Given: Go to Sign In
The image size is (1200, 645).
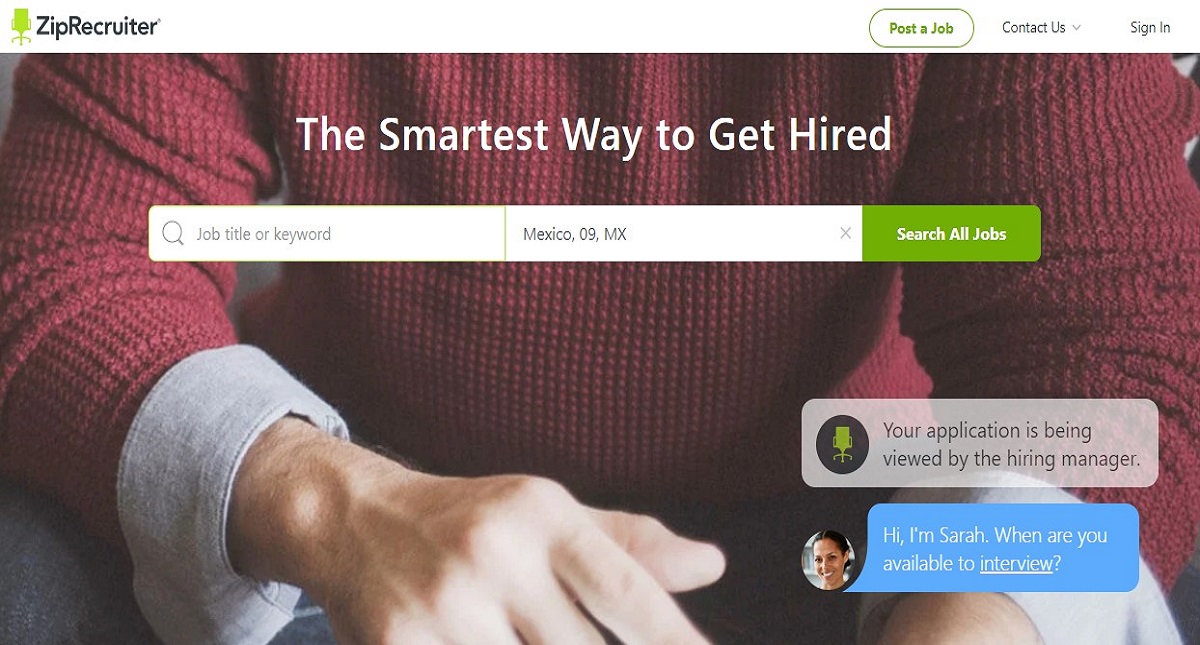Looking at the screenshot, I should [1150, 28].
